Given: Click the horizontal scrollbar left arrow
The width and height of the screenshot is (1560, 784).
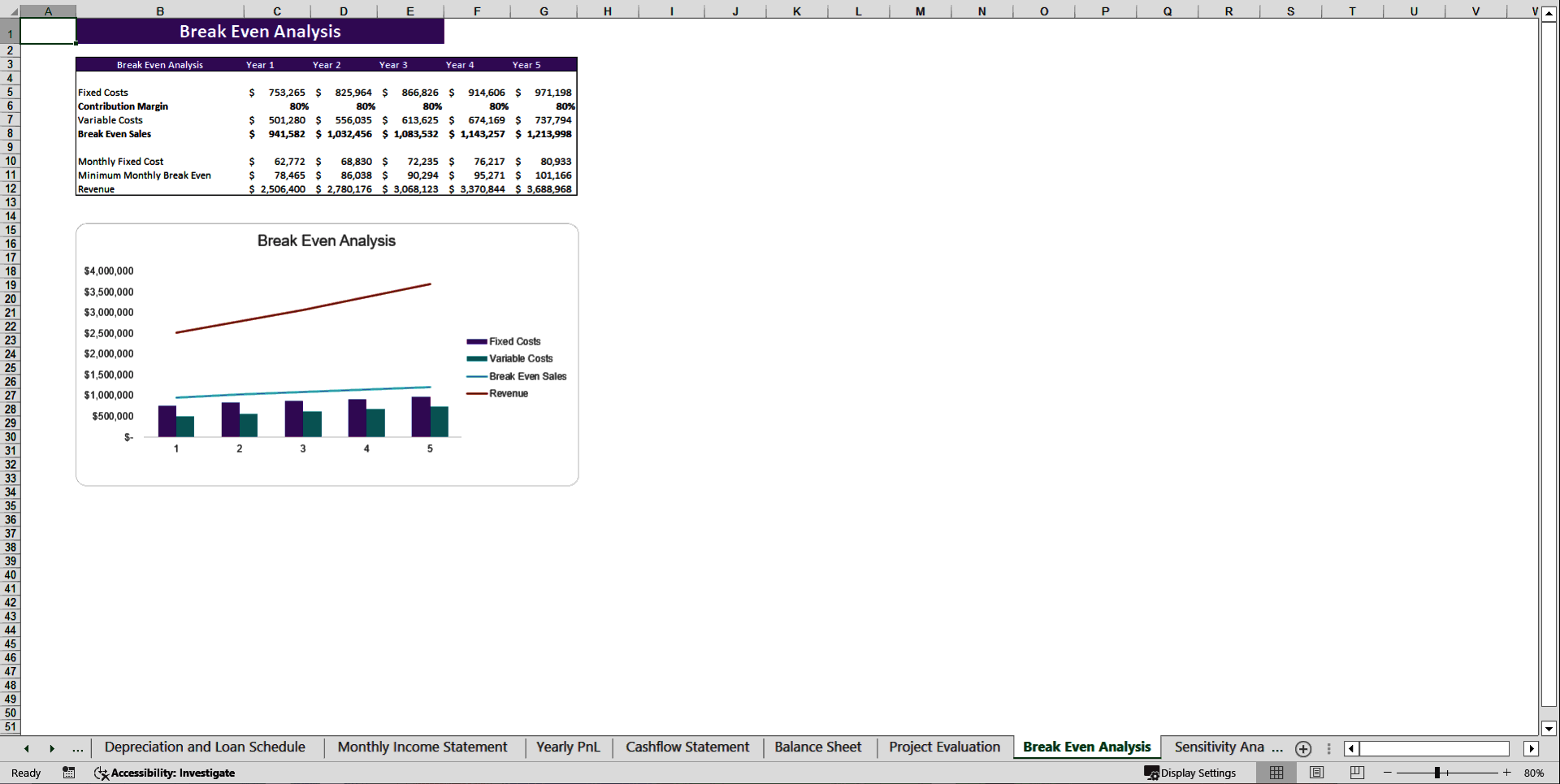Looking at the screenshot, I should click(1351, 748).
